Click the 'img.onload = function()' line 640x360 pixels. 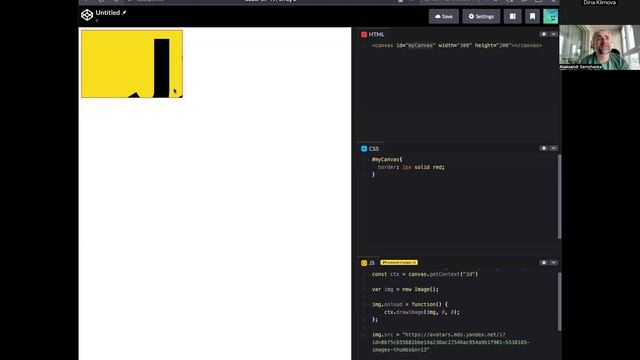[410, 304]
